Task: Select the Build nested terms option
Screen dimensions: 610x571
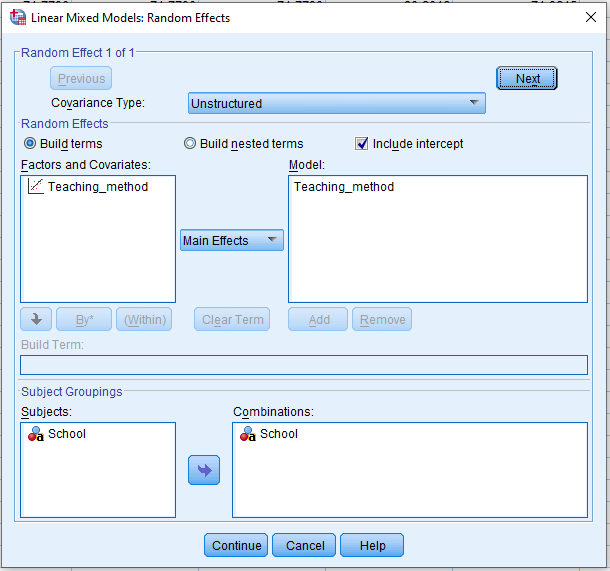Action: coord(190,144)
